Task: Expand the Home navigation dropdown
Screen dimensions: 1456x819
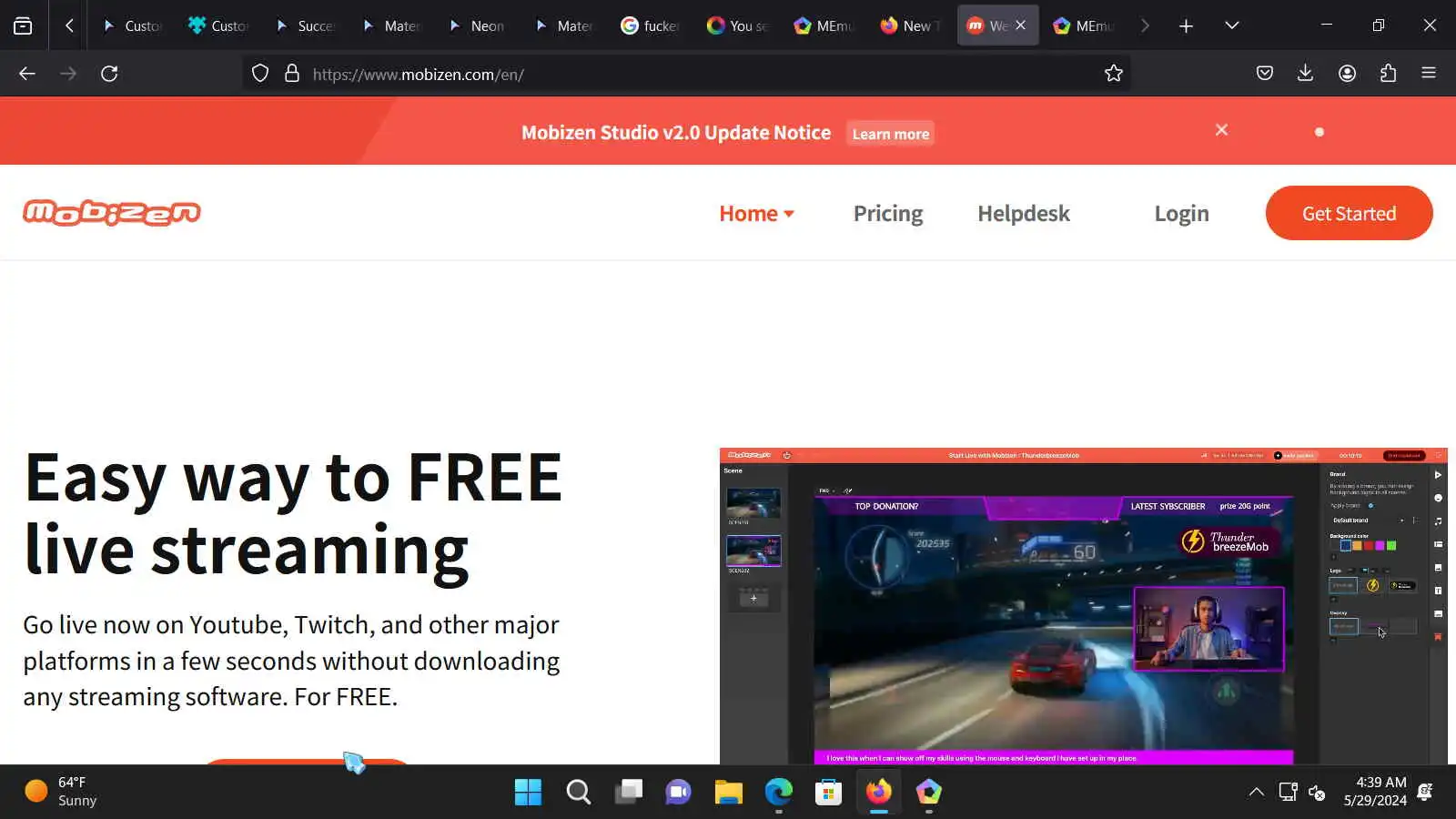Action: (x=756, y=214)
